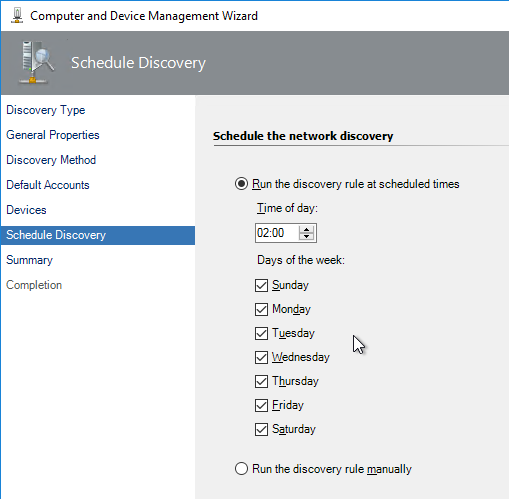
Task: Disable the Friday checkbox
Action: [261, 405]
